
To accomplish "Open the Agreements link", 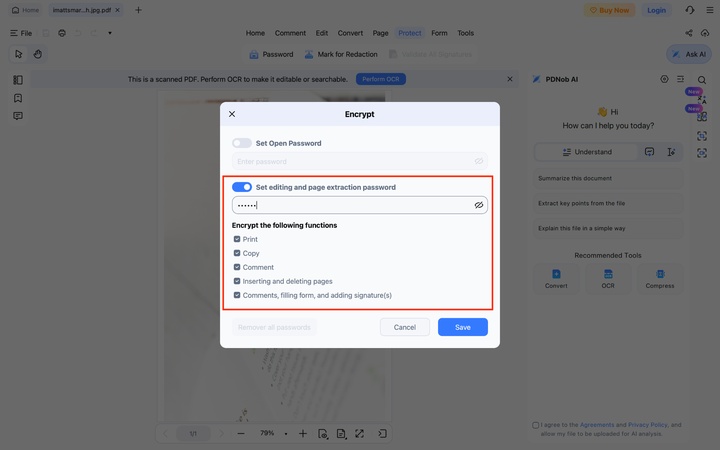I will tap(596, 425).
